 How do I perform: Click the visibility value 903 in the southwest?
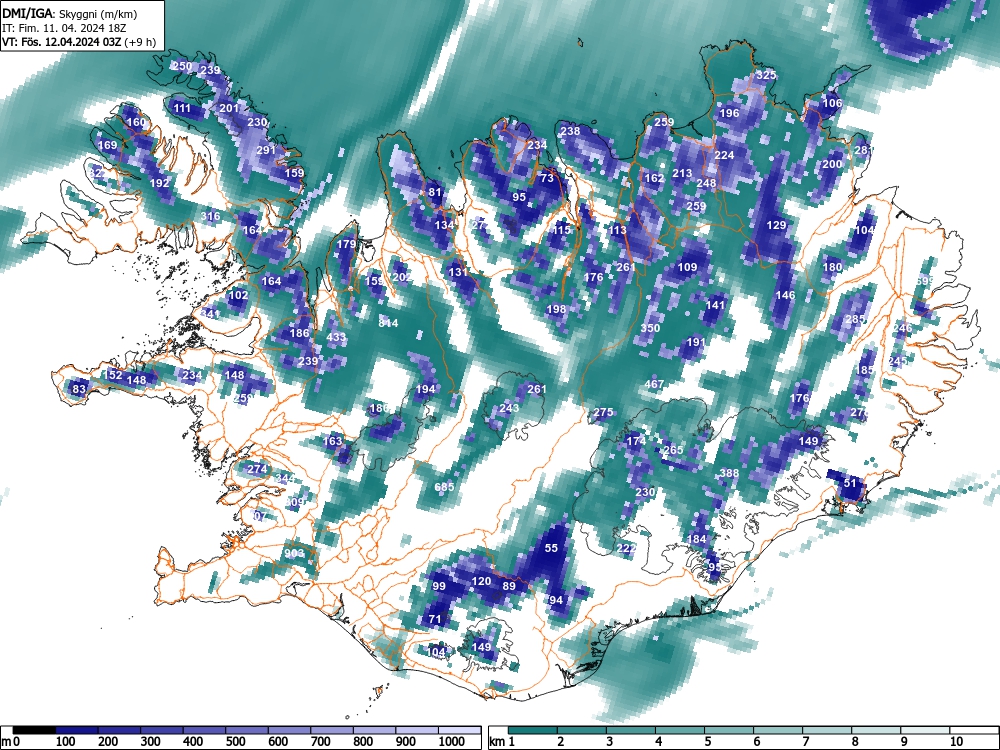(x=295, y=552)
